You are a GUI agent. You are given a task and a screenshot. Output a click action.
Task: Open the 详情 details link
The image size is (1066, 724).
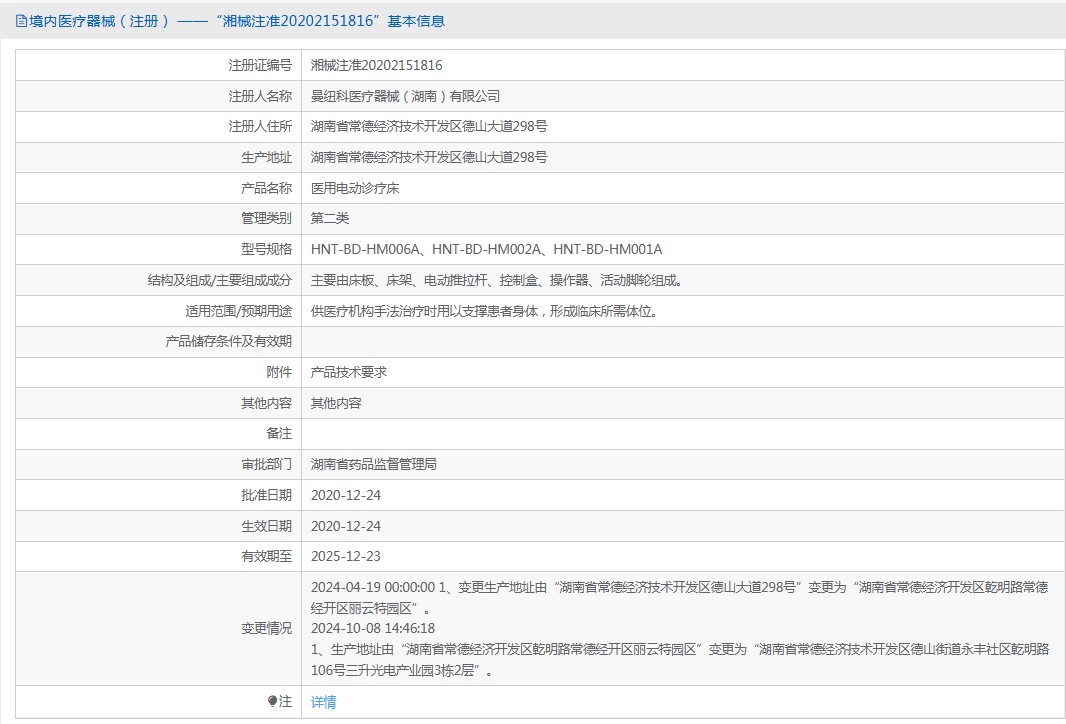coord(324,702)
